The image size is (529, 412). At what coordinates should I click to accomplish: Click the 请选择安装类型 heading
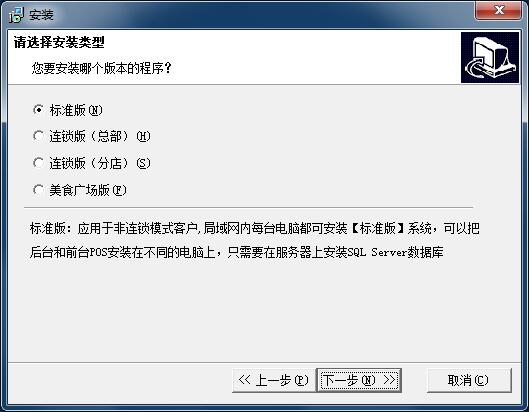coord(59,43)
